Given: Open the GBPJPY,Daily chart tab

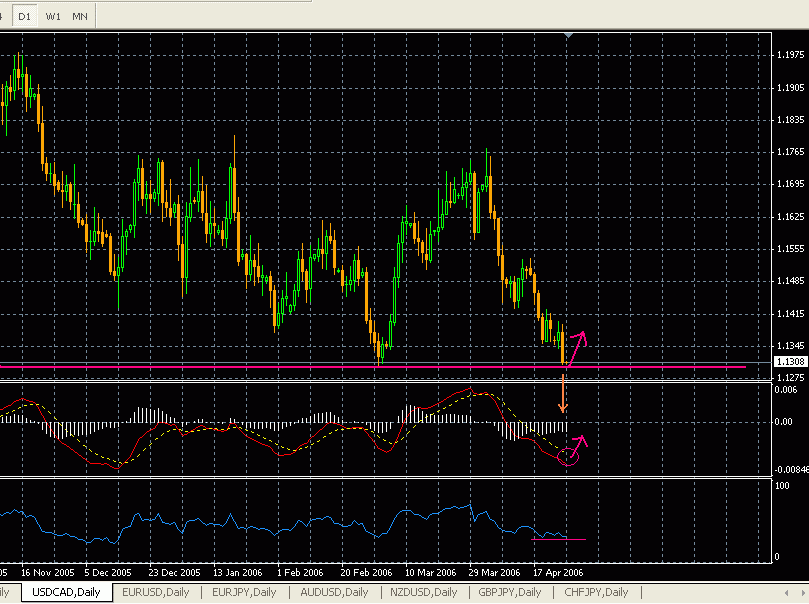Looking at the screenshot, I should tap(510, 592).
